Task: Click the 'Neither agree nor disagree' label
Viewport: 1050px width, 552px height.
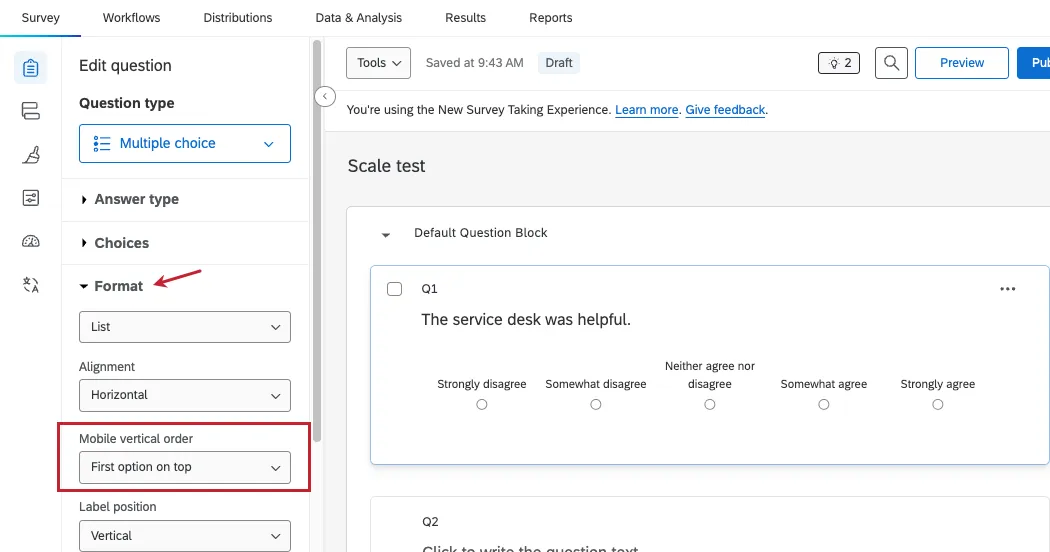Action: 710,375
